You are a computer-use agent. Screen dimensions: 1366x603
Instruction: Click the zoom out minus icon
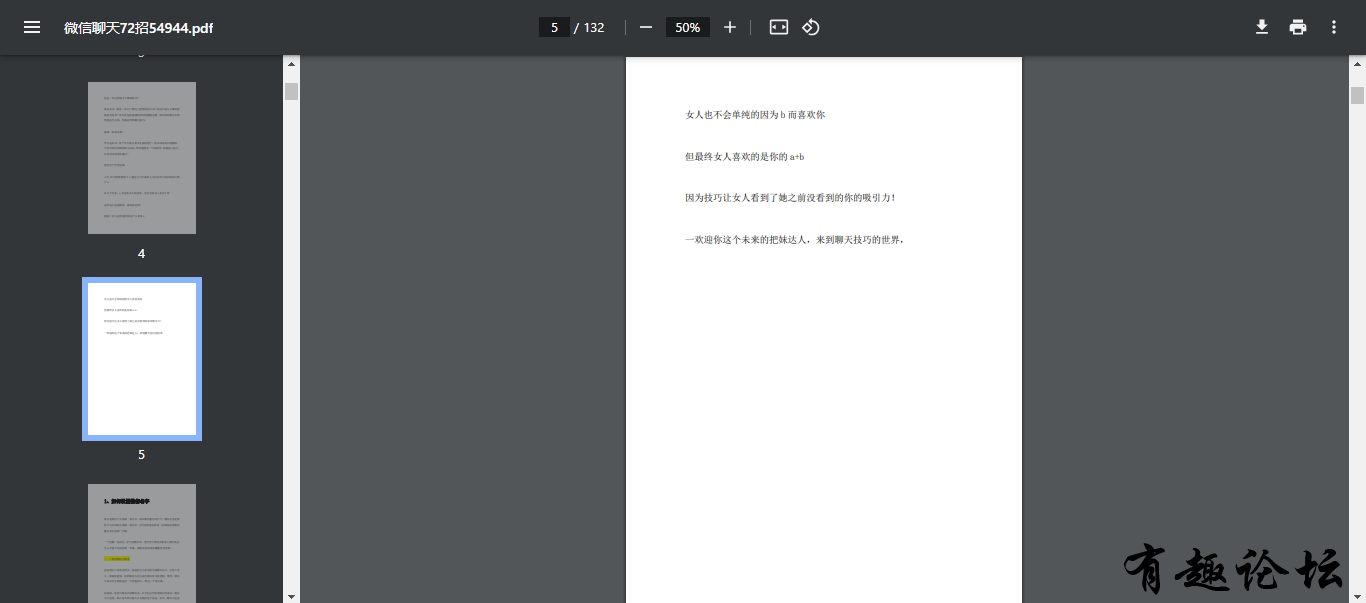tap(646, 27)
